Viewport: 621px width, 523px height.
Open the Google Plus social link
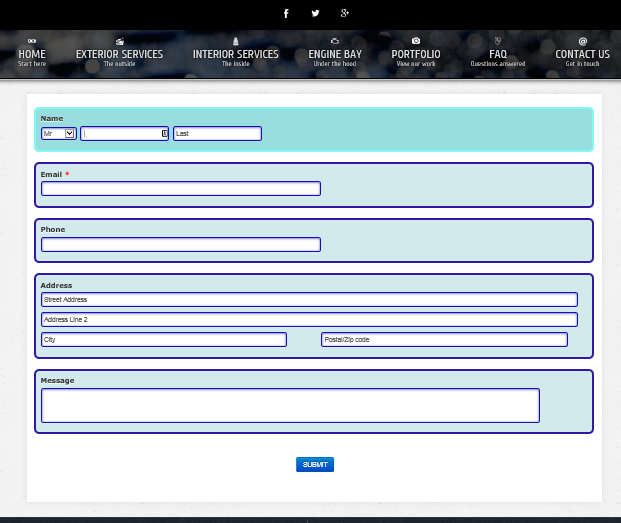click(x=345, y=13)
